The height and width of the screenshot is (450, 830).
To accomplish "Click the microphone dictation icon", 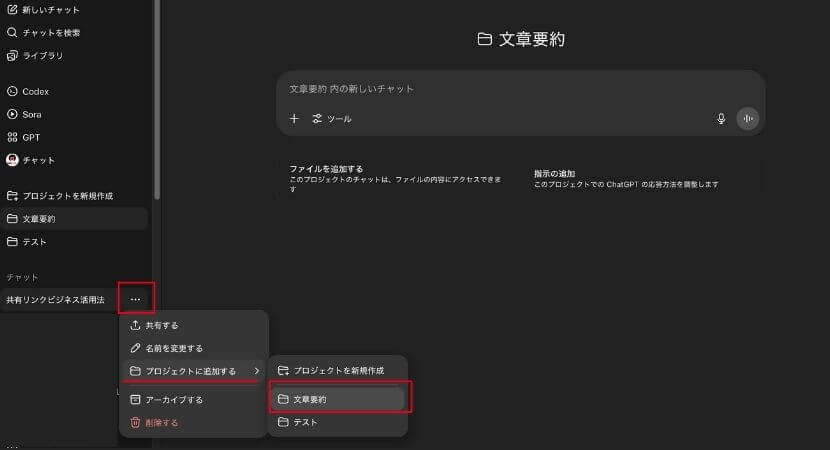I will tap(721, 119).
